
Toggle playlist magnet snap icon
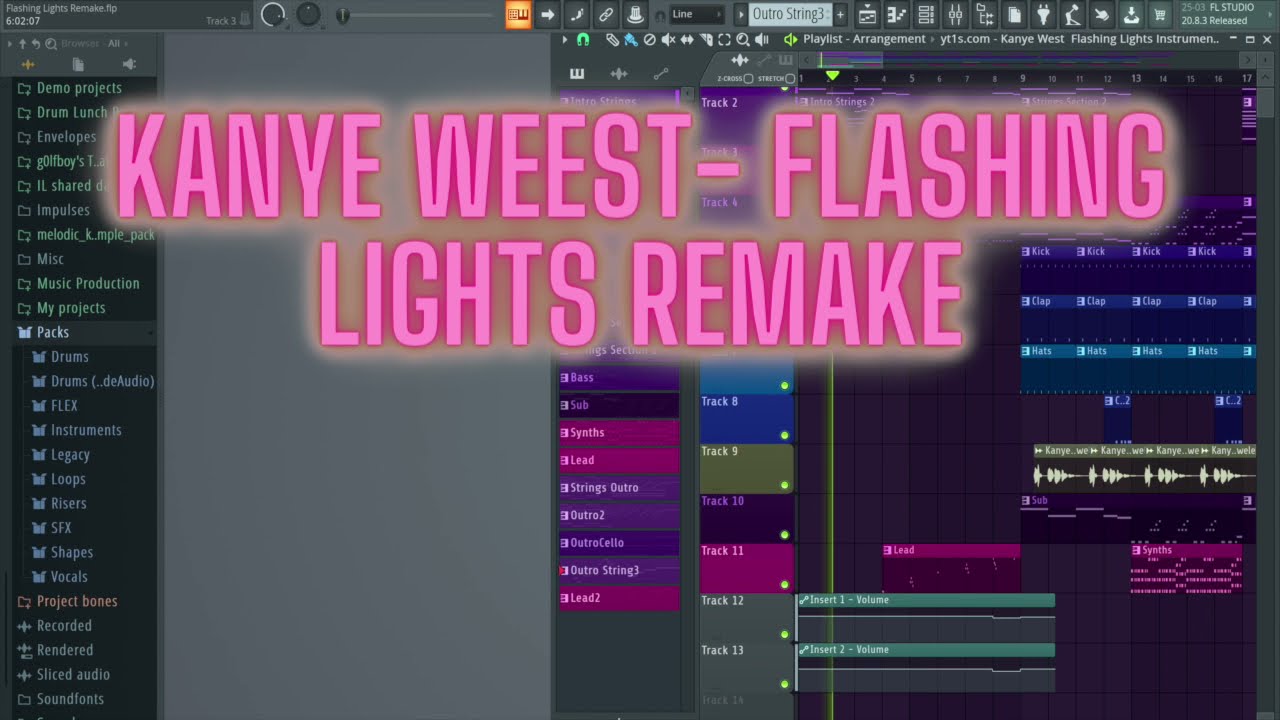(583, 39)
